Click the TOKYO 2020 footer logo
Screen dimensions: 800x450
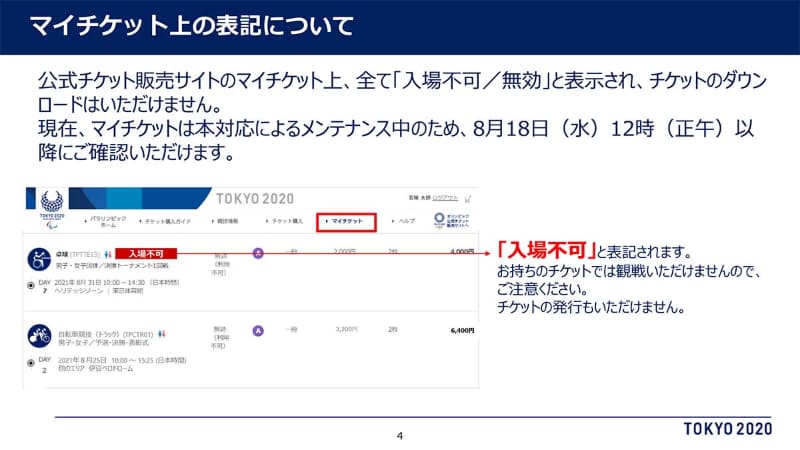click(x=728, y=429)
